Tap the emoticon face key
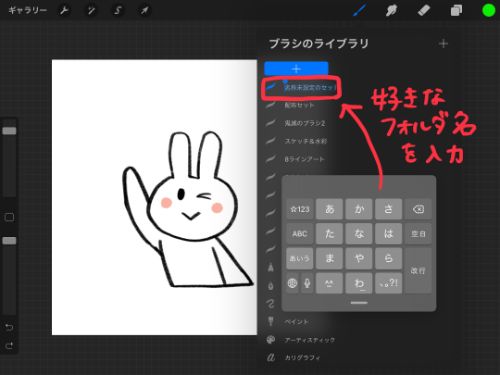Viewport: 500px width, 375px height. [329, 283]
